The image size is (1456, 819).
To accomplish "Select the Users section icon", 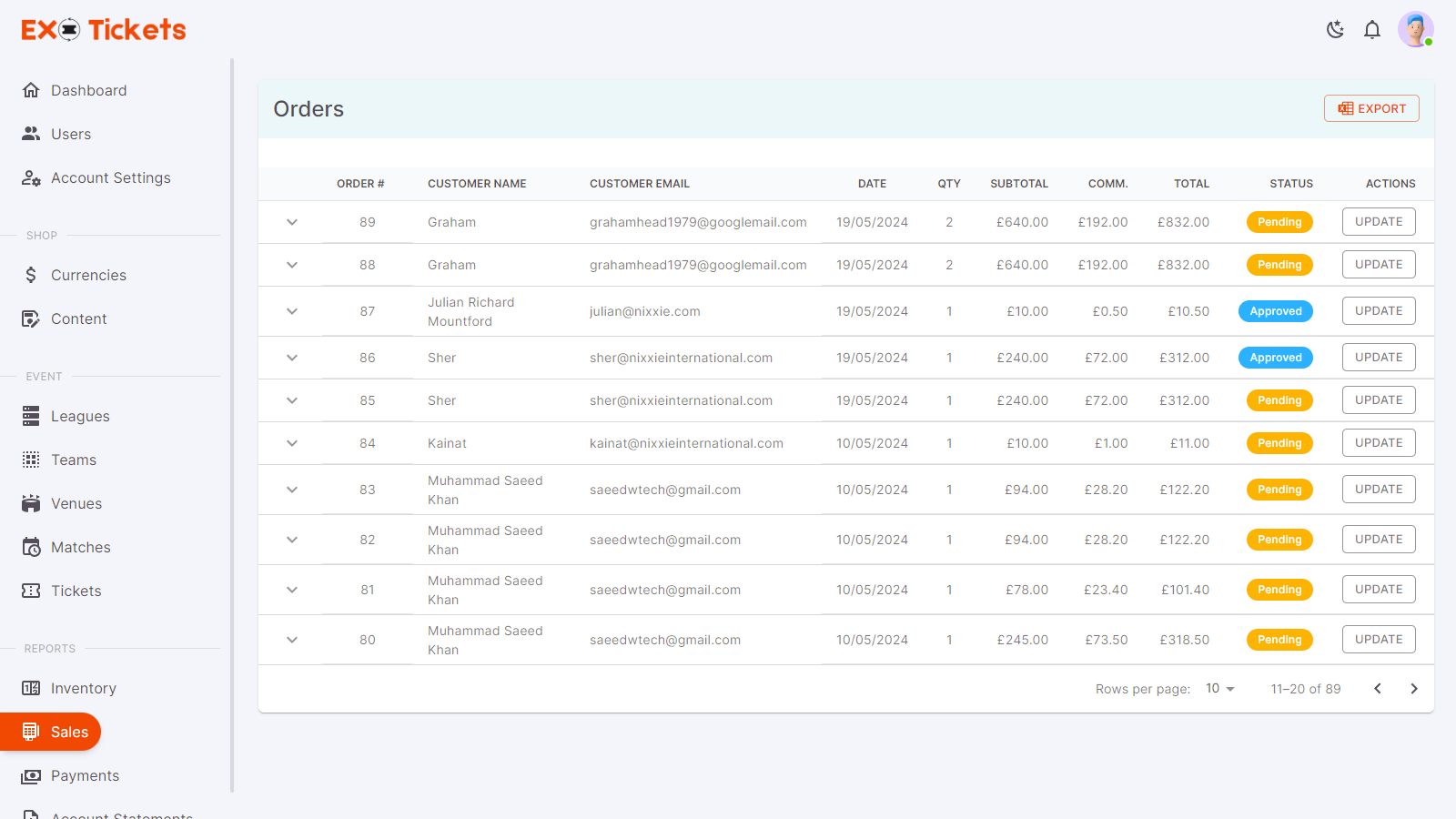I will click(x=32, y=134).
